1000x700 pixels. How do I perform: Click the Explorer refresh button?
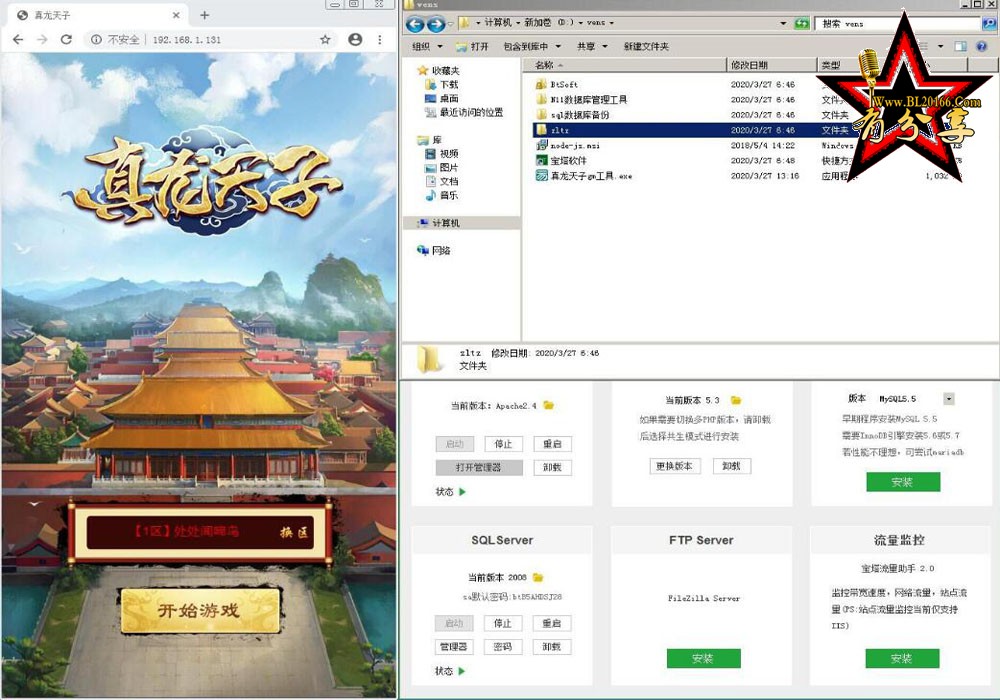click(802, 24)
